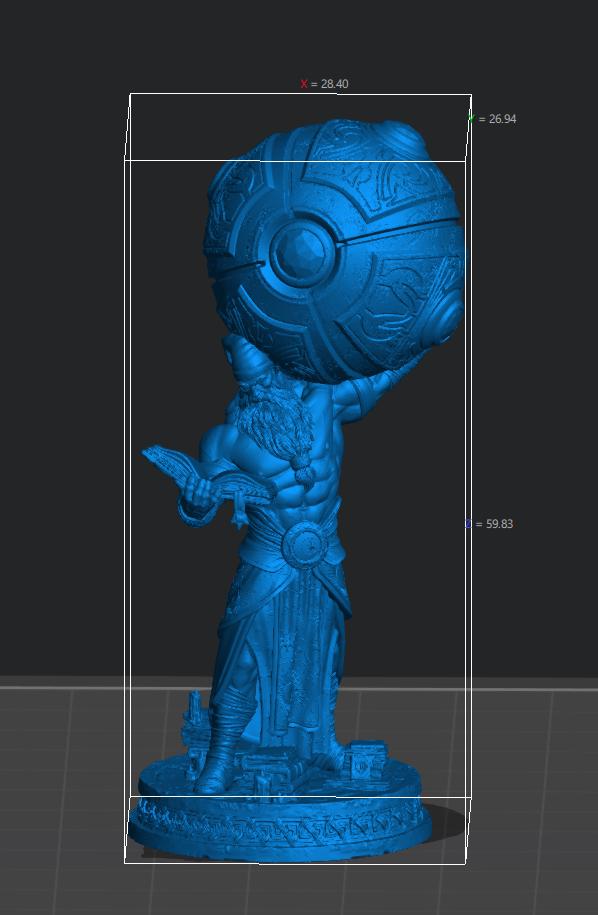Click the bounding box top edge
Image resolution: width=598 pixels, height=915 pixels.
click(x=300, y=94)
